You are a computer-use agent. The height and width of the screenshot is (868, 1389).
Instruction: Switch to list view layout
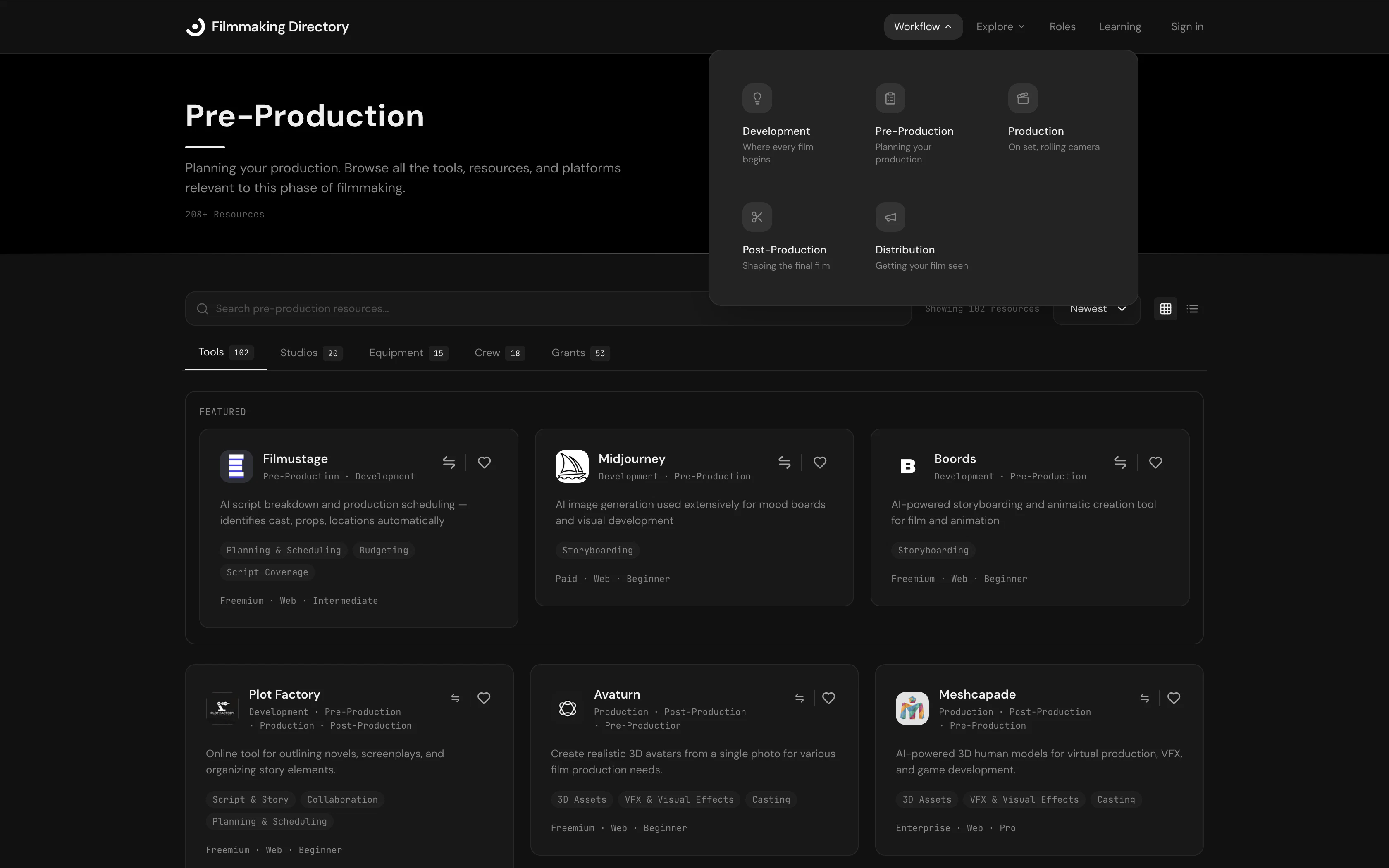click(x=1192, y=309)
